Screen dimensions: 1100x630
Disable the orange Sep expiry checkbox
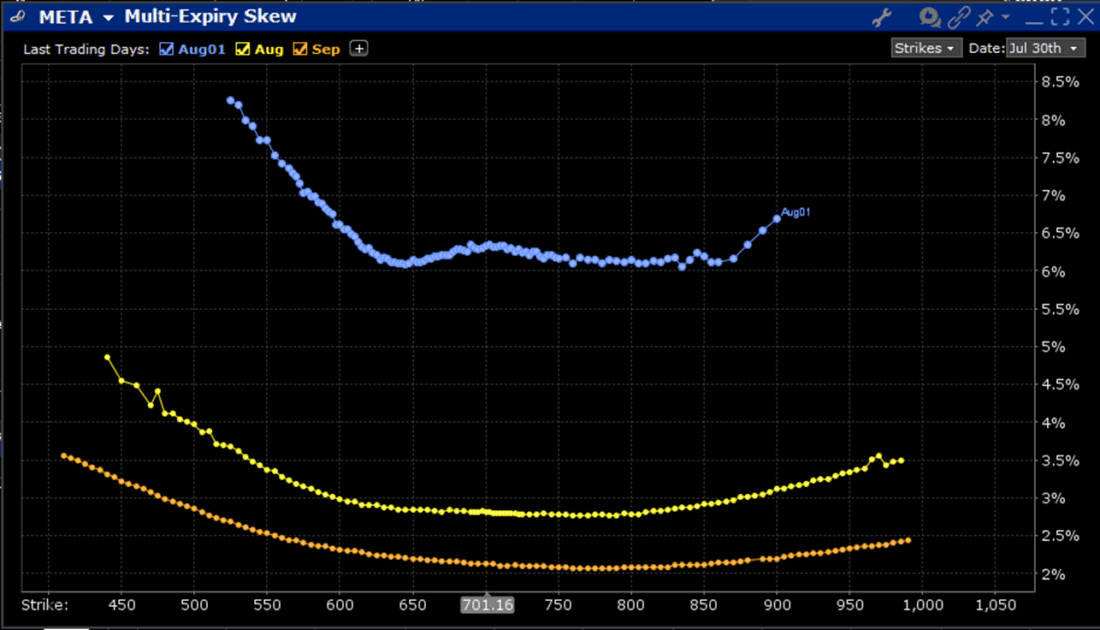[x=299, y=49]
